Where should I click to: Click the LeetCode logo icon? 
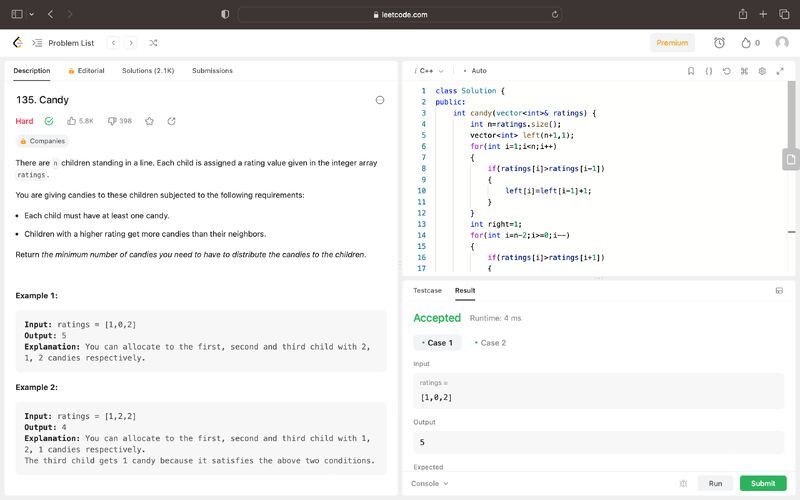pos(18,42)
